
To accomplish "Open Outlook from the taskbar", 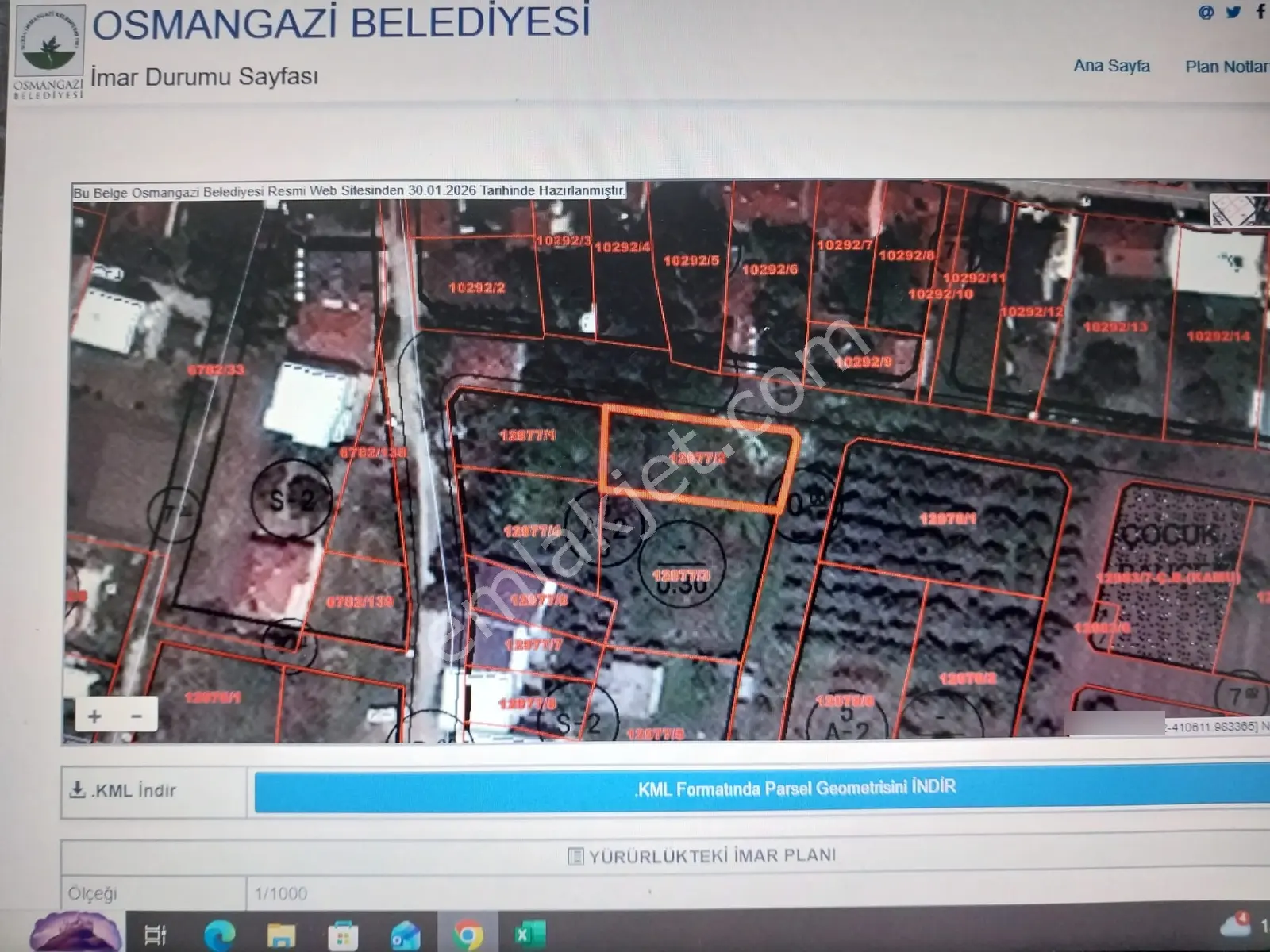I will [405, 935].
